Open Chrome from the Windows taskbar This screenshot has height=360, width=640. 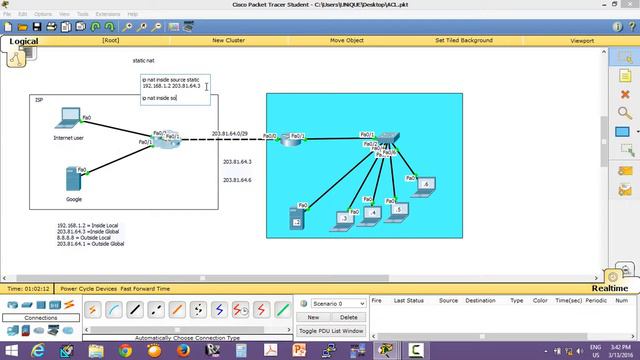point(125,351)
